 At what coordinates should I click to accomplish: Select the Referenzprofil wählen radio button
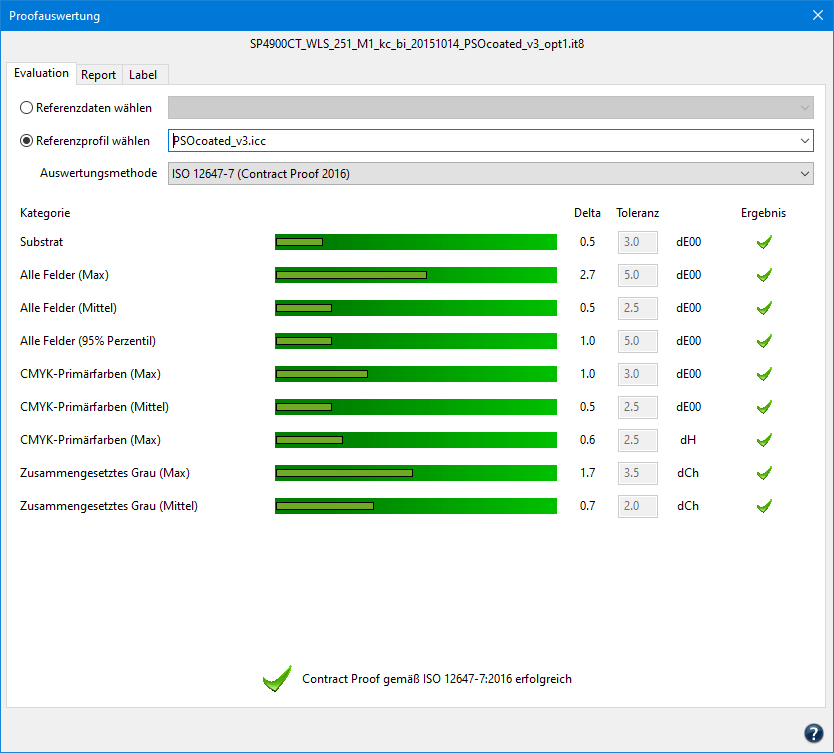27,141
